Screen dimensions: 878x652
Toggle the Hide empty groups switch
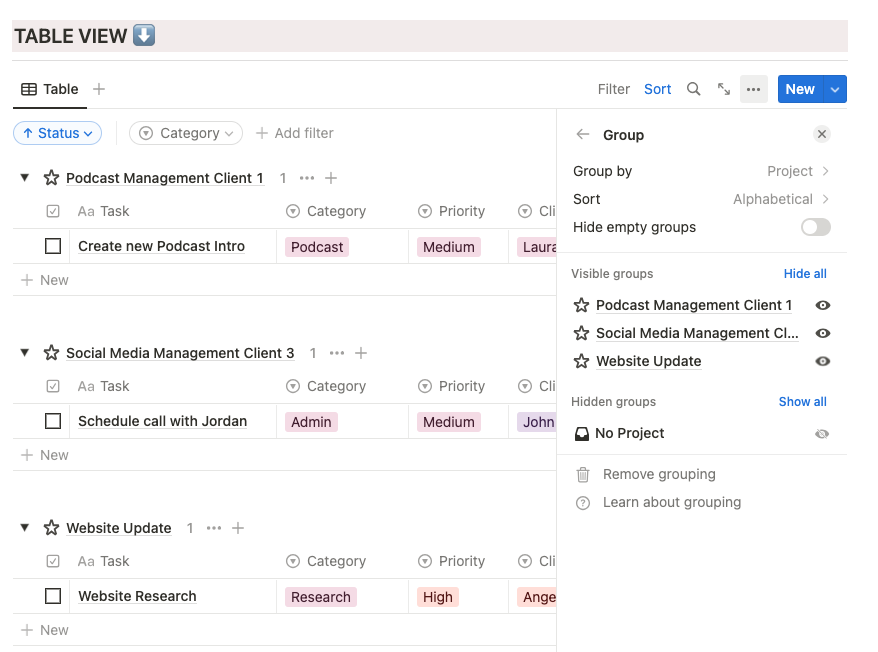(815, 227)
